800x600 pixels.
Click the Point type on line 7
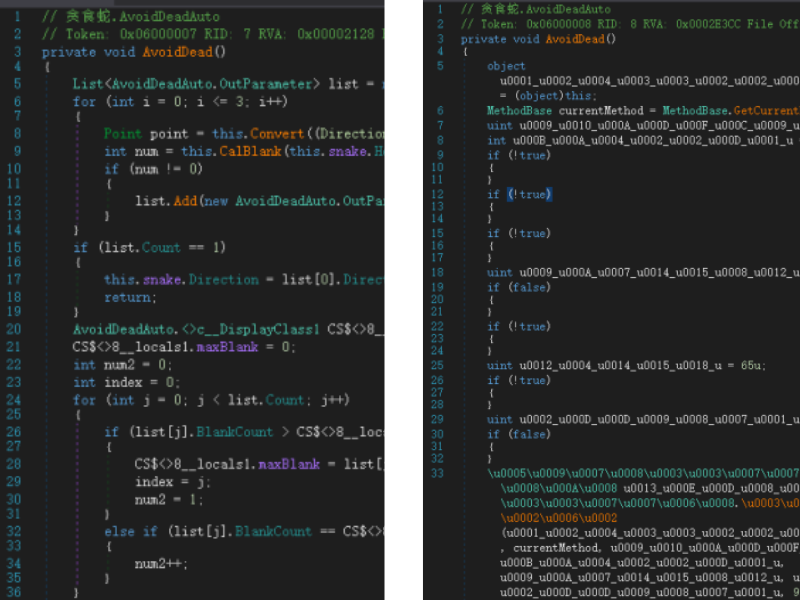pos(123,134)
